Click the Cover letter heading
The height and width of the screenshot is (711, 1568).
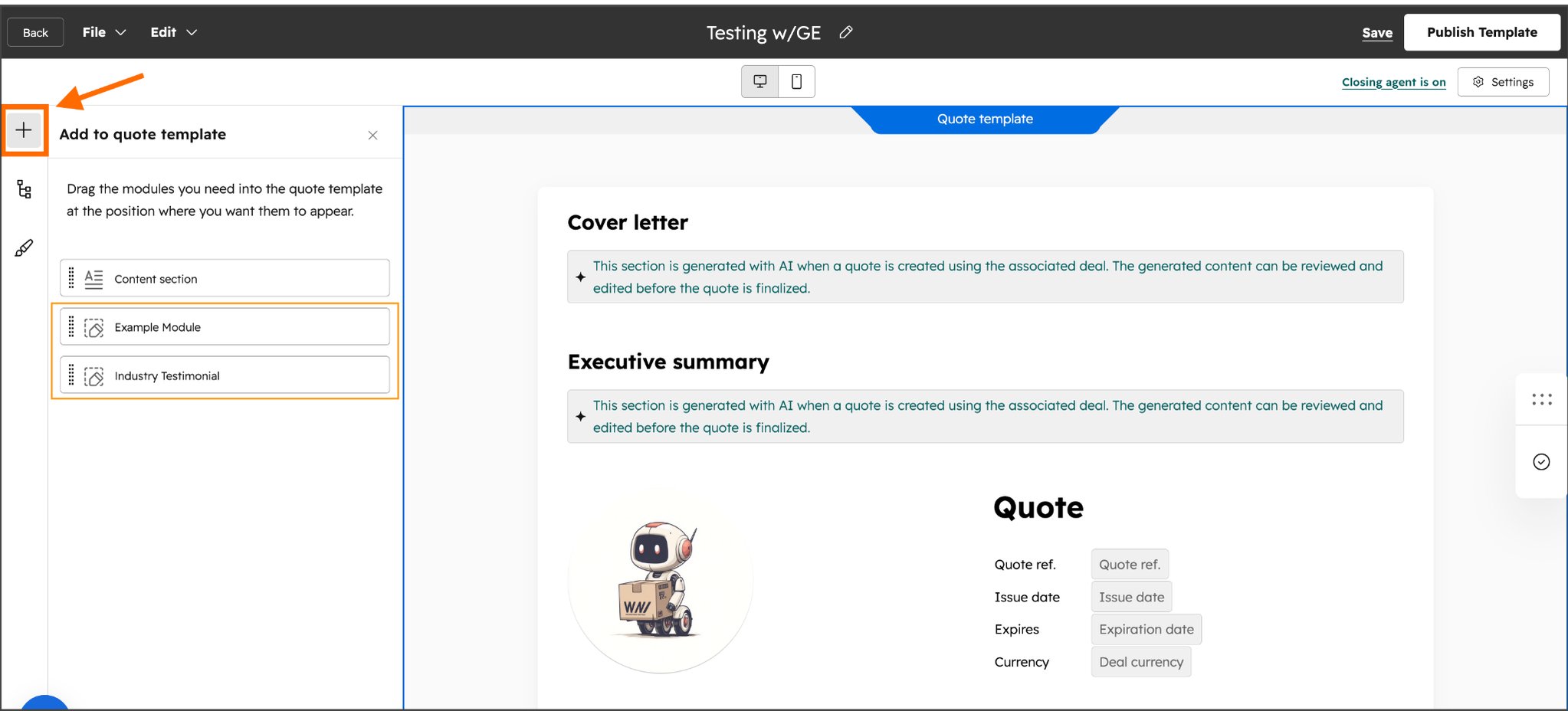(628, 222)
